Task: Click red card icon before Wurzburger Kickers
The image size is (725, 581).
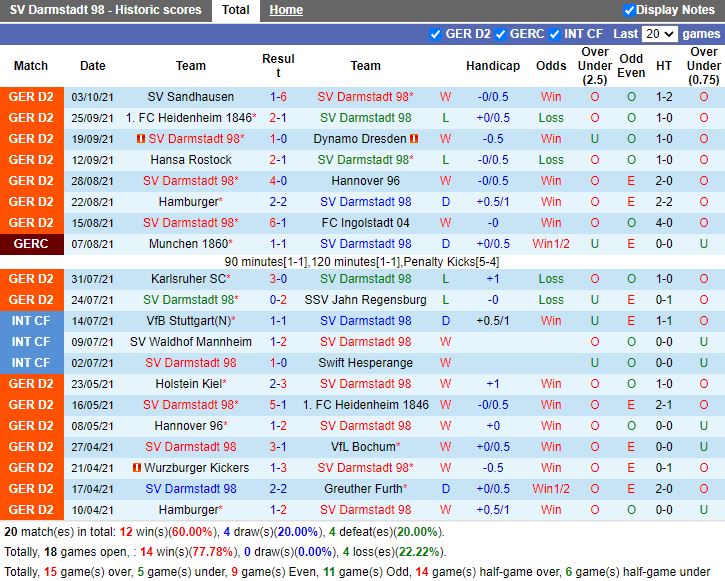Action: (137, 468)
